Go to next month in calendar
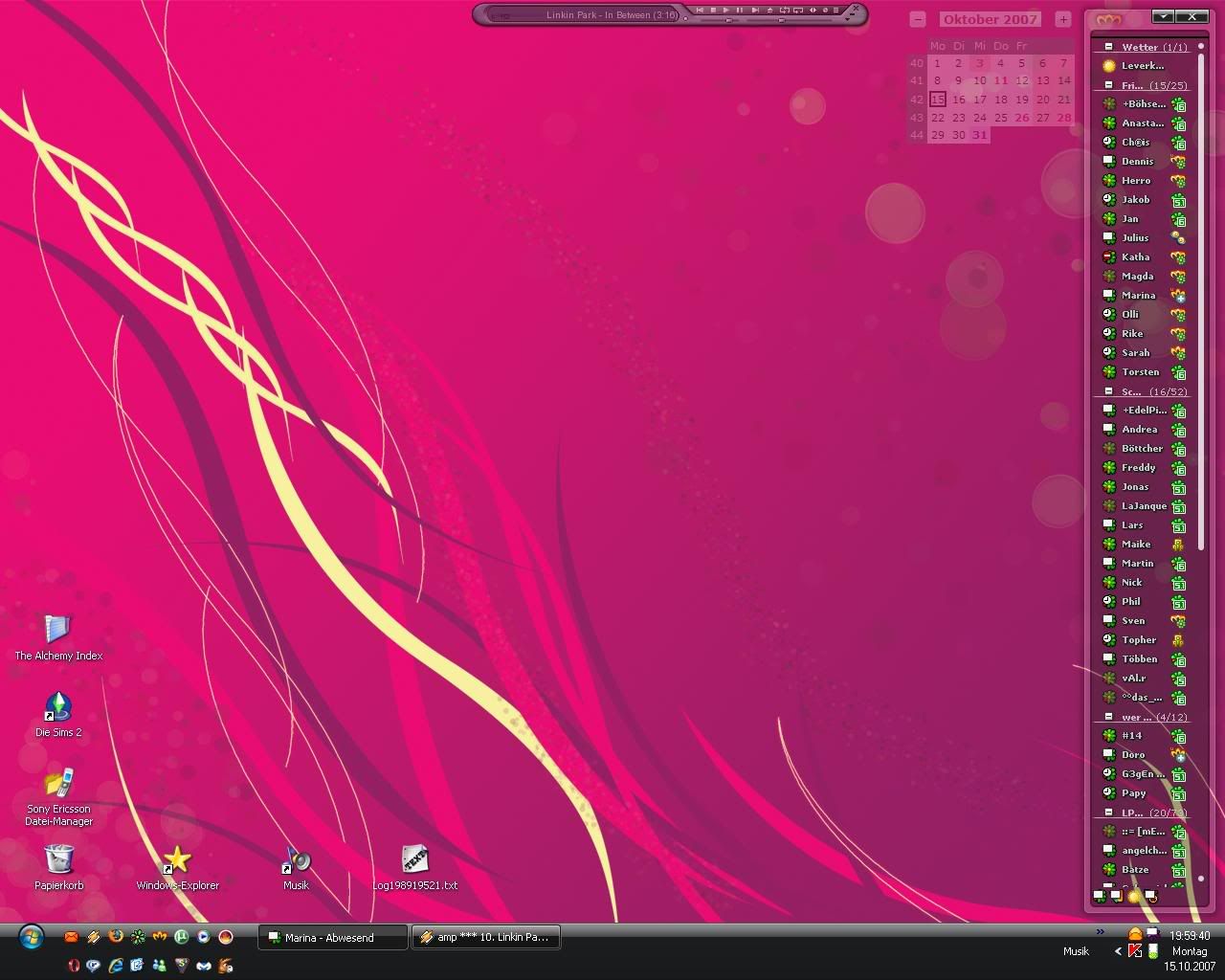This screenshot has height=980, width=1225. 1062,19
